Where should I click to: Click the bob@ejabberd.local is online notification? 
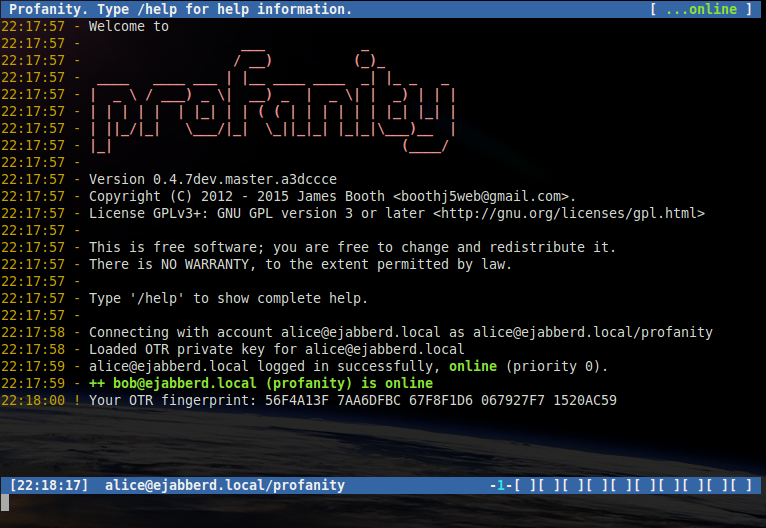[261, 383]
